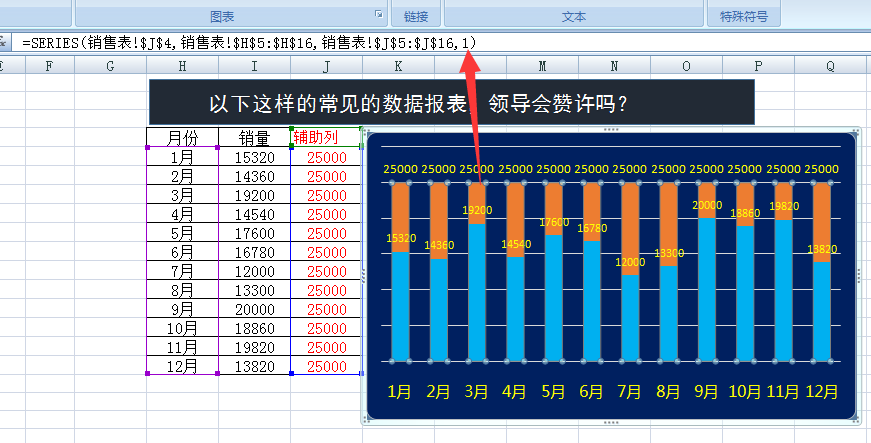Select the red 25000 cell in 1月 row
This screenshot has height=443, width=871.
tap(326, 158)
